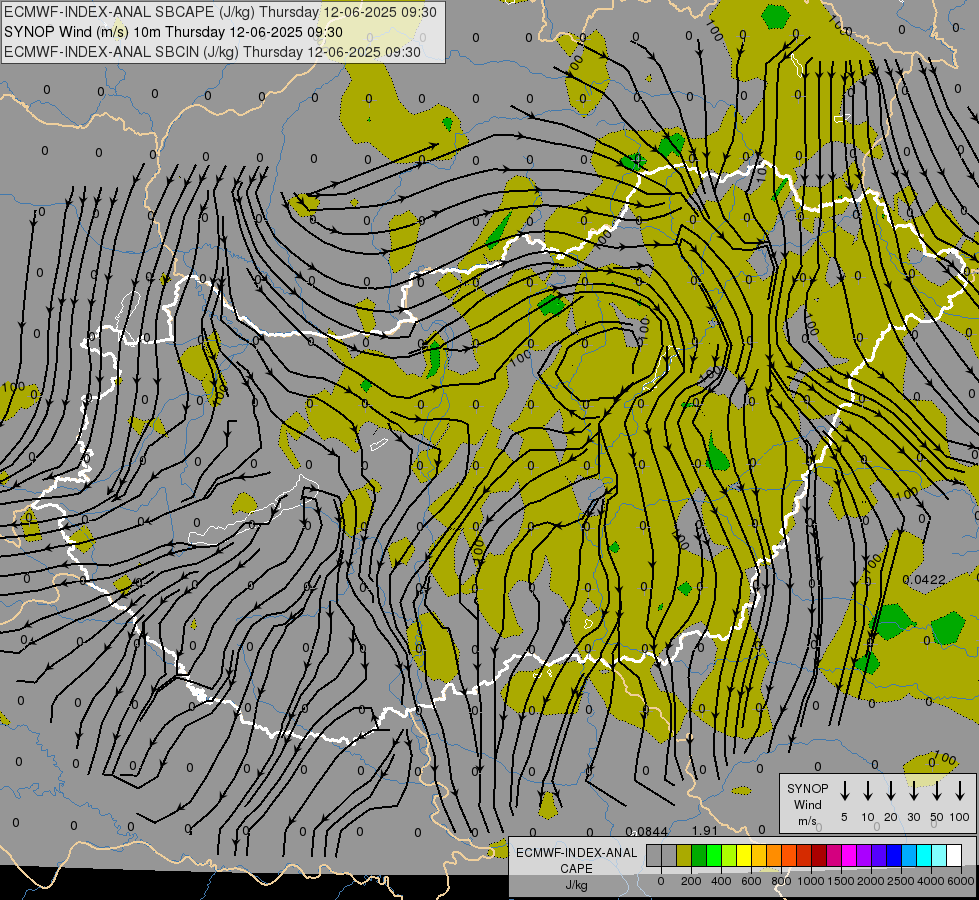Click the 20 m/s wind arrow in SYNOP legend
Viewport: 979px width, 900px height.
890,790
